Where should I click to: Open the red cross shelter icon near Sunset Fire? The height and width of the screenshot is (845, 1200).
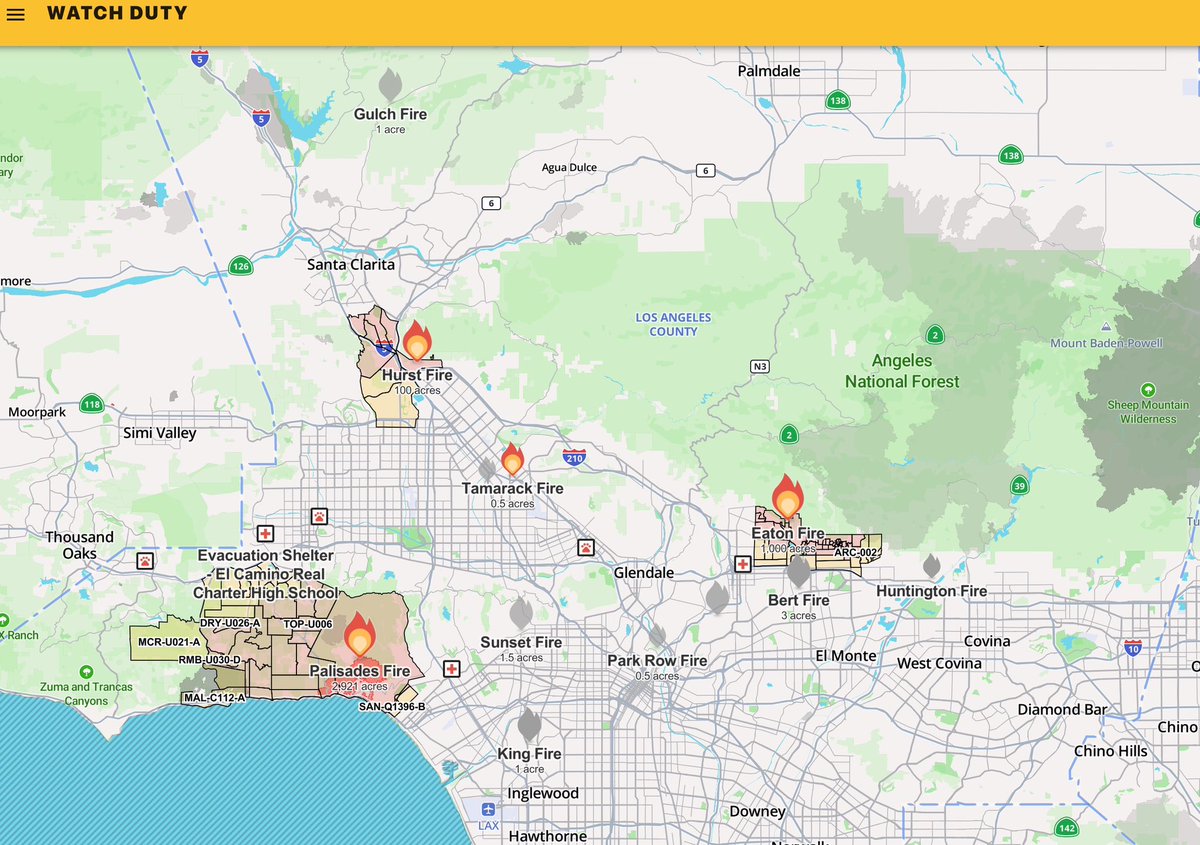[451, 668]
